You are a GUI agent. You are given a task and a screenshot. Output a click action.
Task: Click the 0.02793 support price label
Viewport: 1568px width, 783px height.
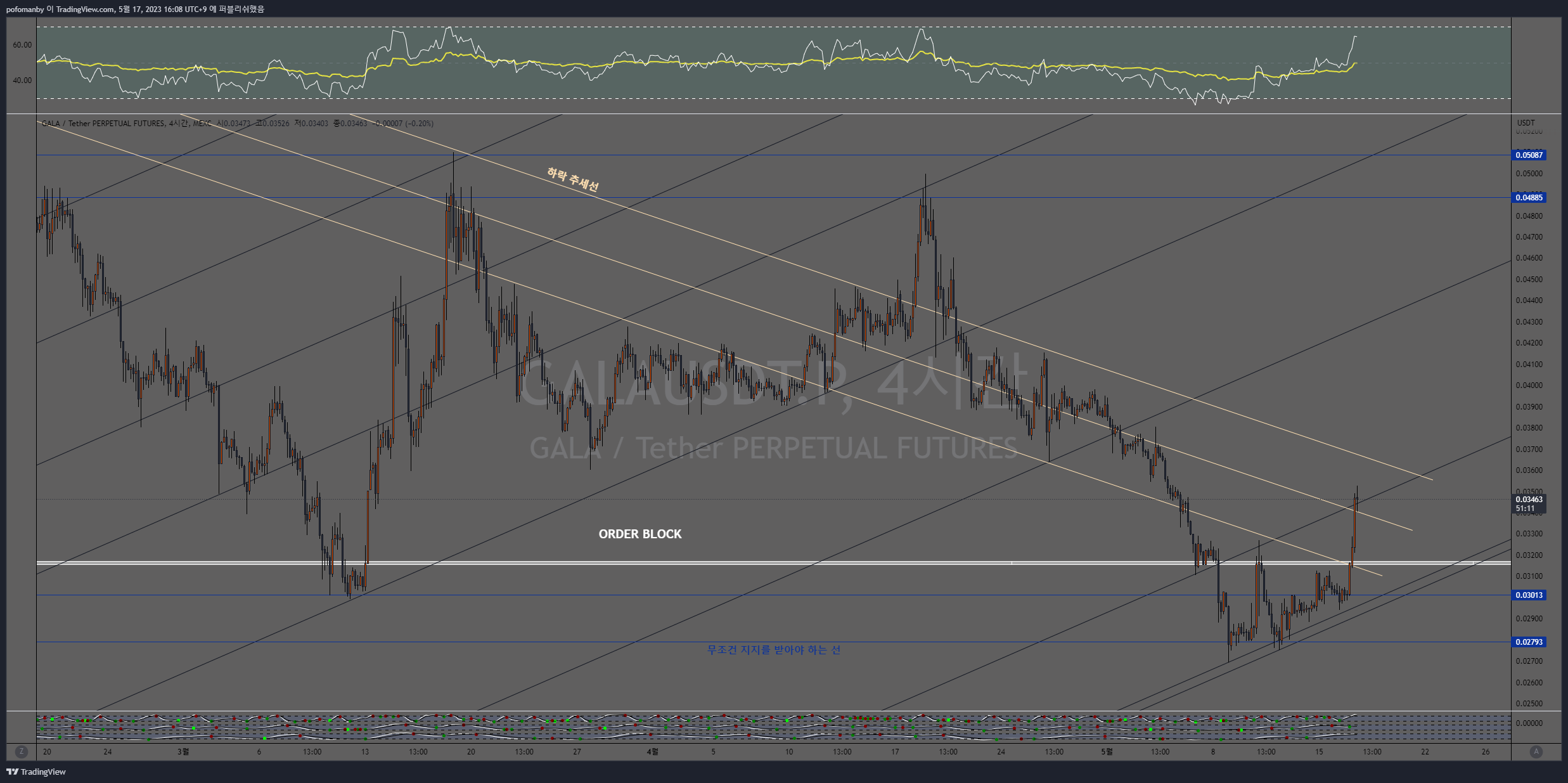tap(1529, 642)
